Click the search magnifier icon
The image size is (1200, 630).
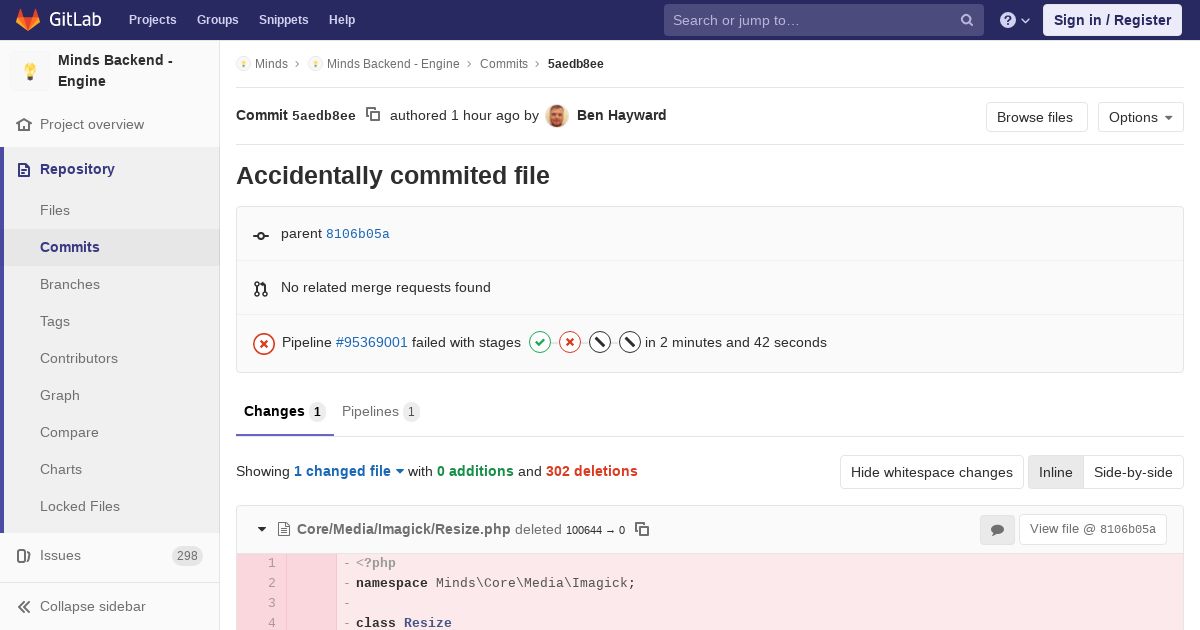point(967,20)
